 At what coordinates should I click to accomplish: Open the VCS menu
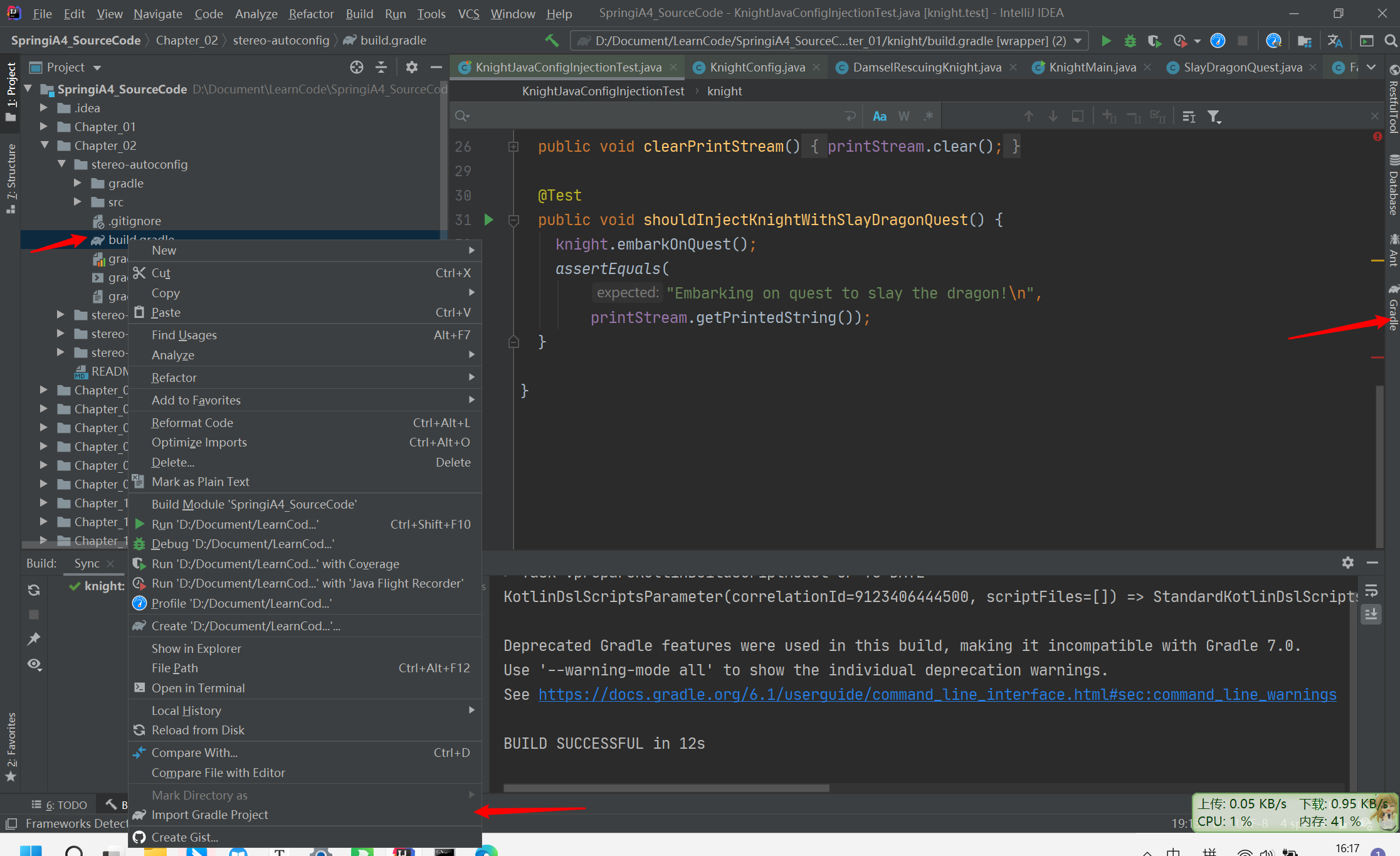coord(468,13)
